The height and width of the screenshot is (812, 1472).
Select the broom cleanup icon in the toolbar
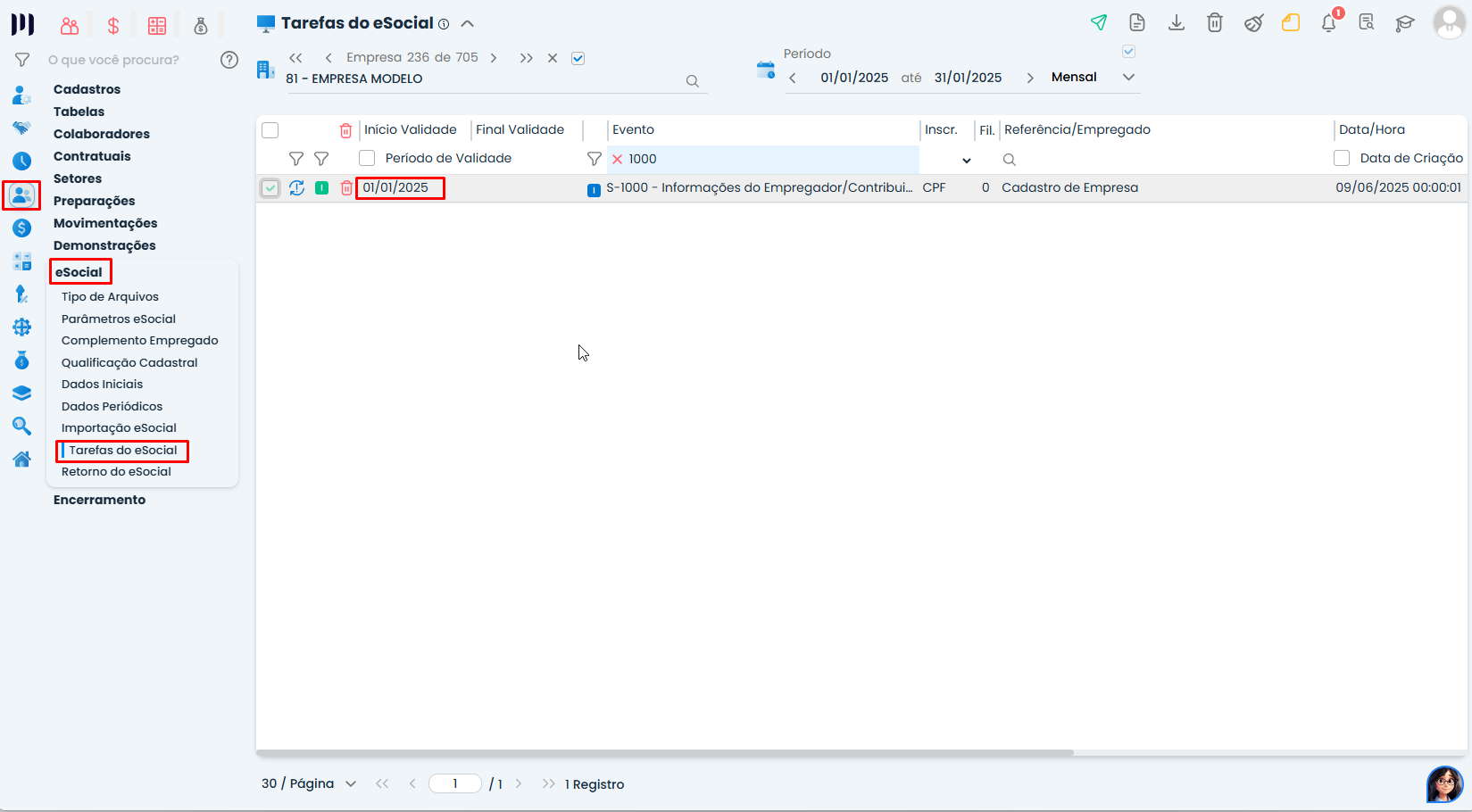(x=1253, y=24)
